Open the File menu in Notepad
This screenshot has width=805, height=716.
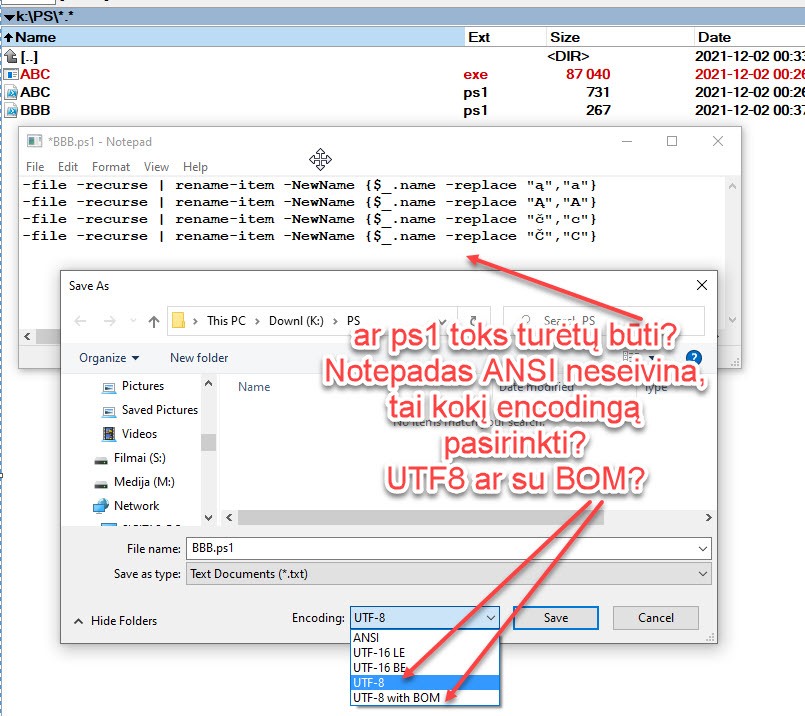(35, 167)
